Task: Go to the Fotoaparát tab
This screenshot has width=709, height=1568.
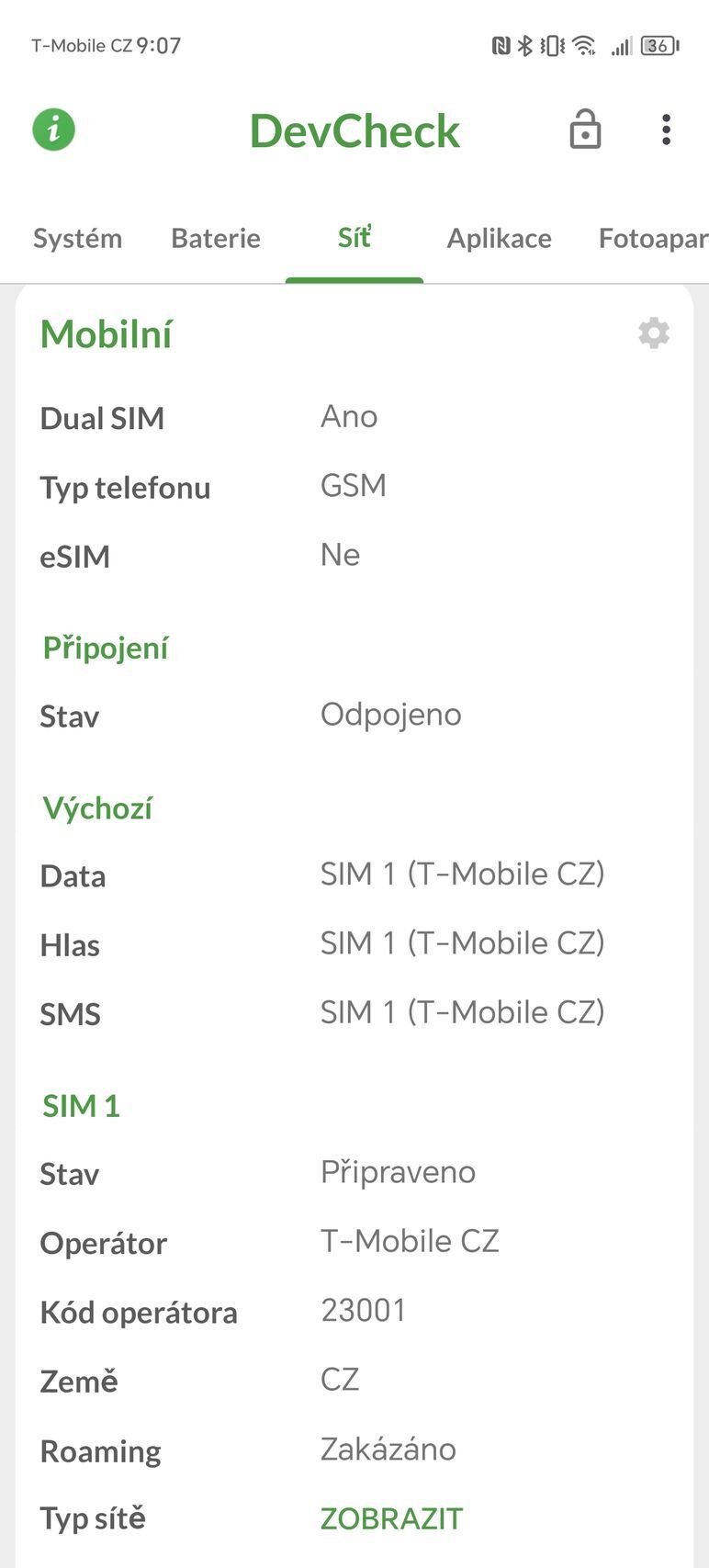Action: point(652,238)
